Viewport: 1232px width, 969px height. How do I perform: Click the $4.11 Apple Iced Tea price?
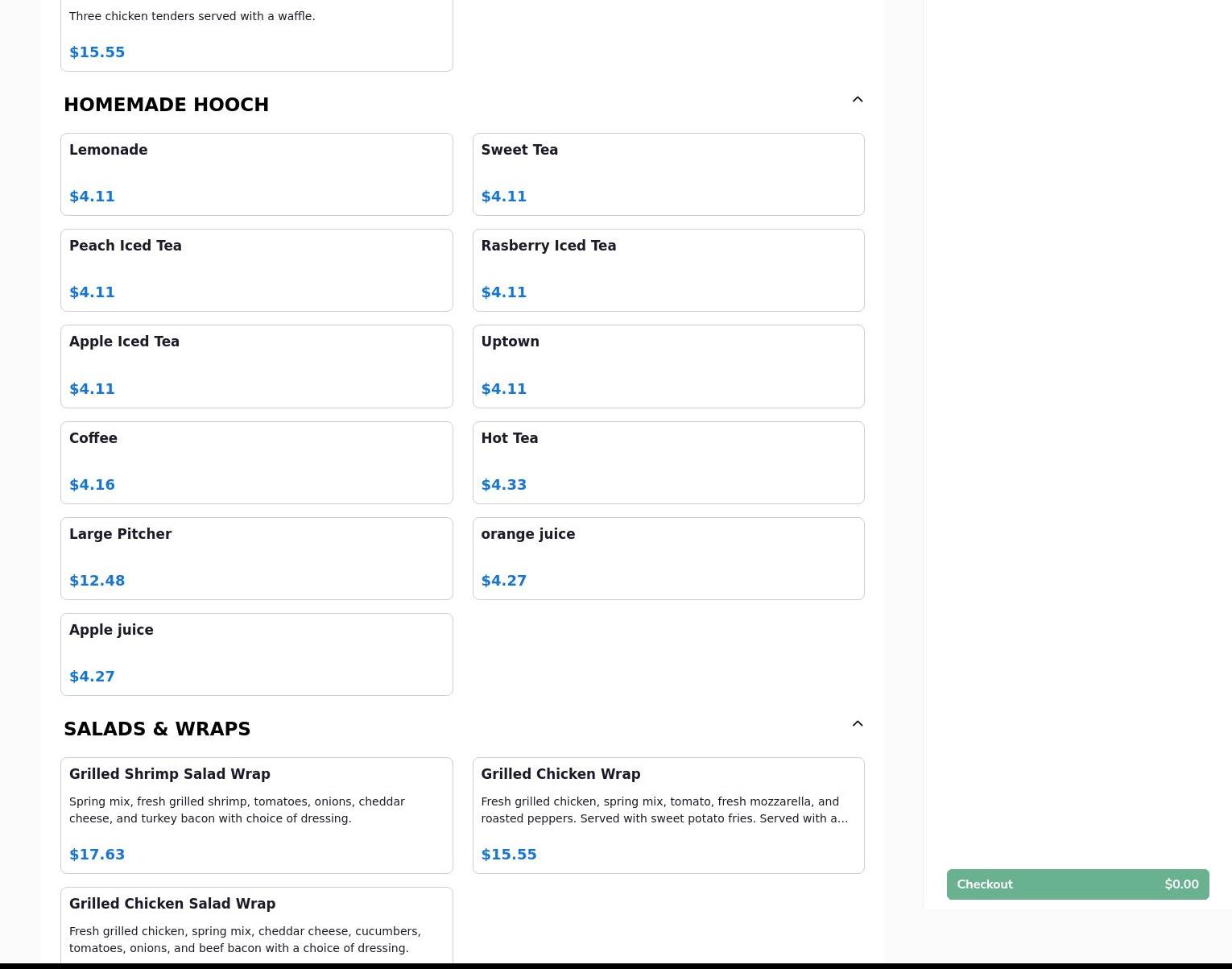point(93,389)
